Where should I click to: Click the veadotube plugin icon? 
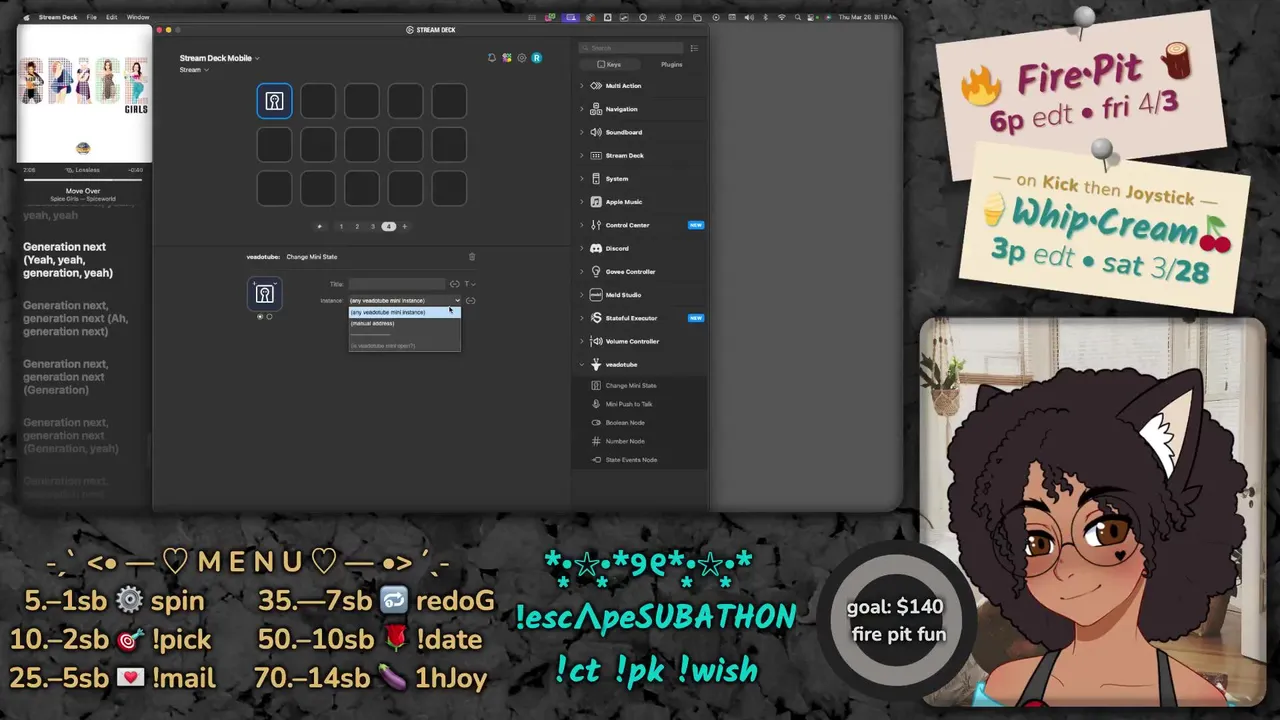click(596, 365)
